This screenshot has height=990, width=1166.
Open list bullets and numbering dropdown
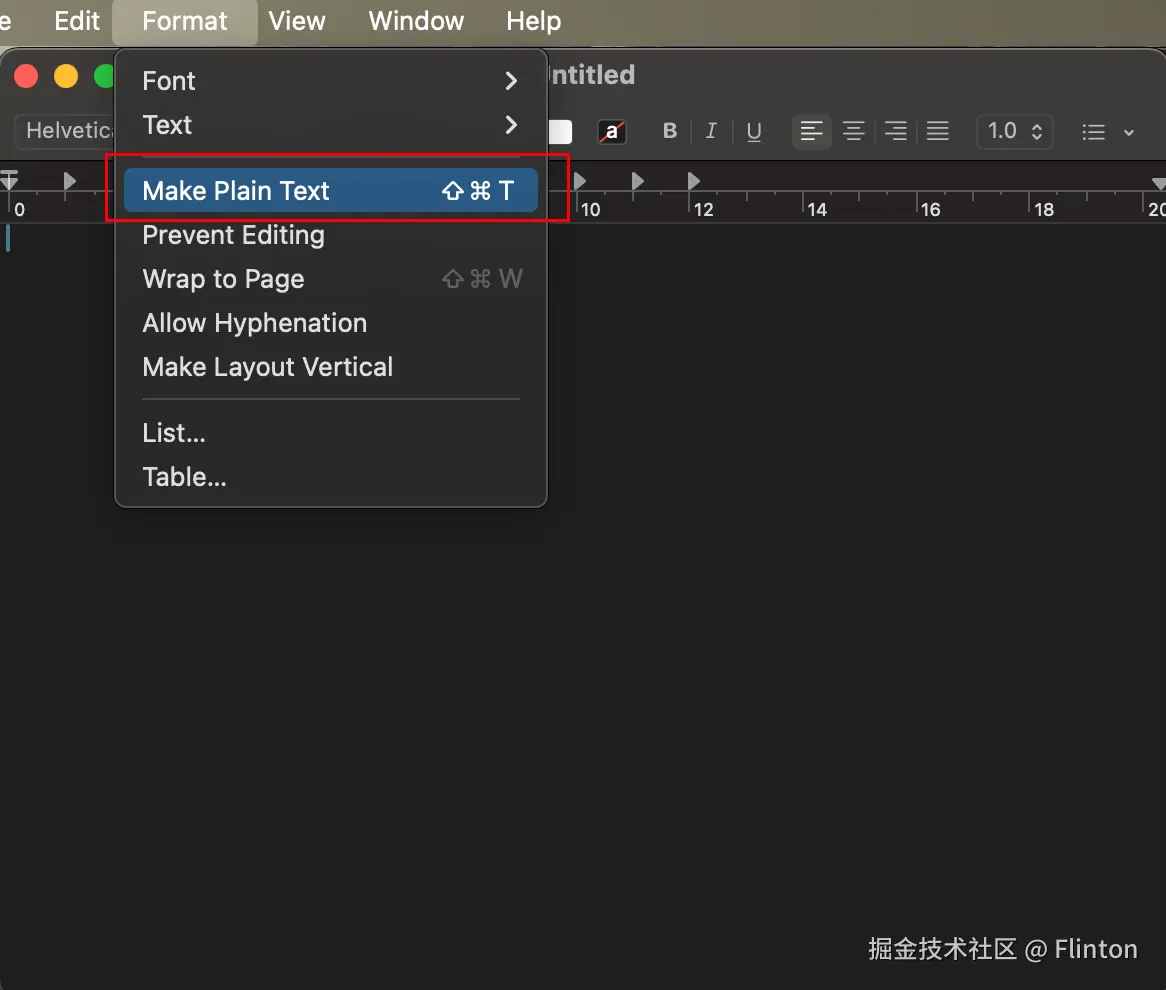coord(1107,132)
